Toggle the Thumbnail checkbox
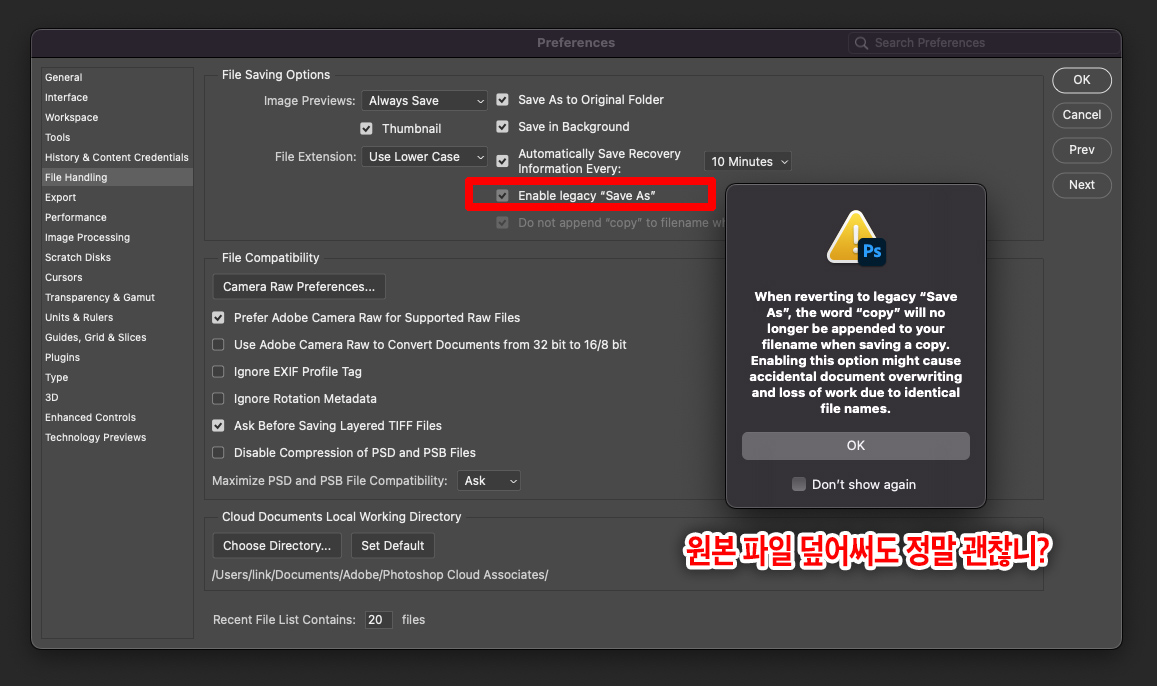 pyautogui.click(x=366, y=128)
